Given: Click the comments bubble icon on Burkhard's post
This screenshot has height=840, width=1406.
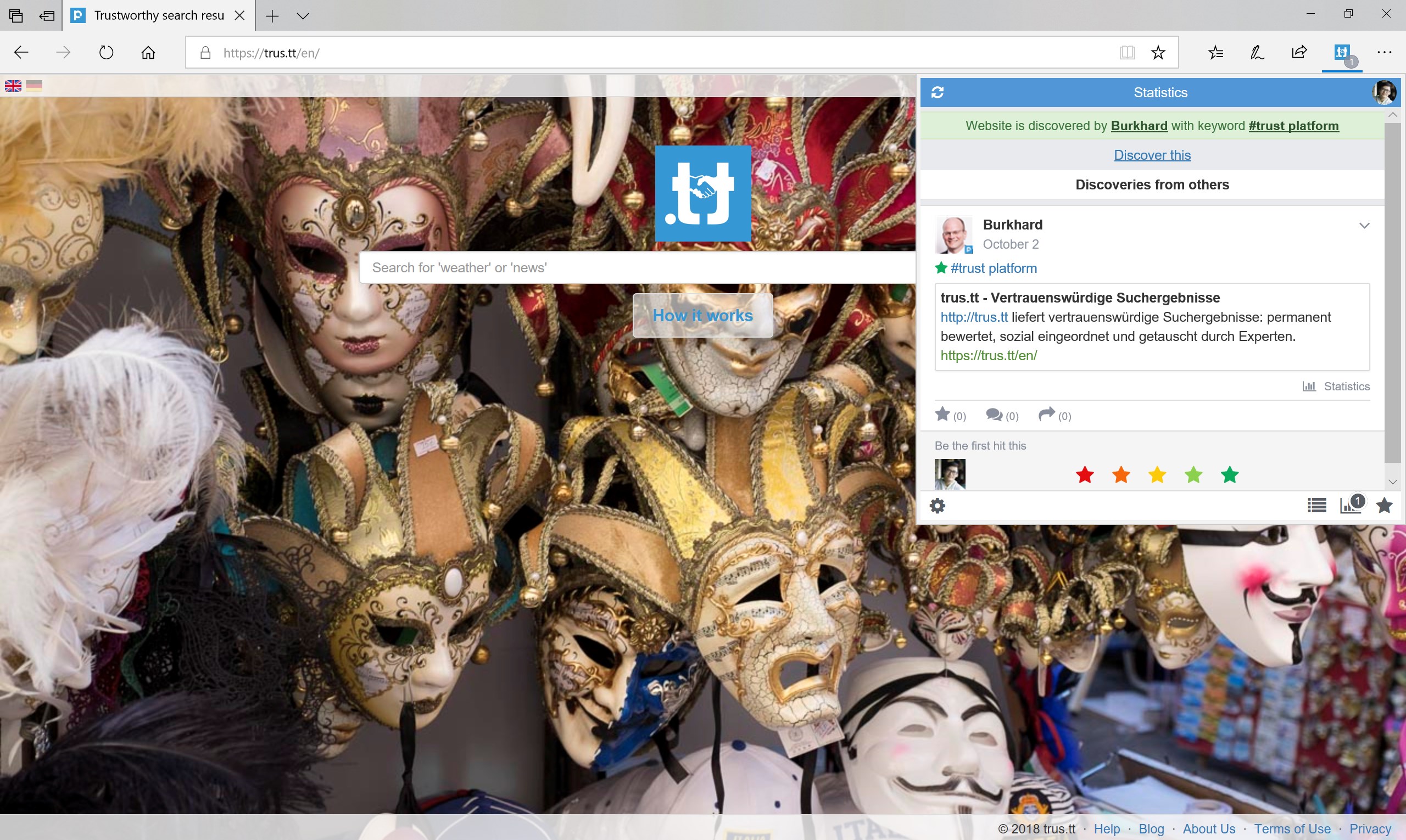Looking at the screenshot, I should pos(994,415).
